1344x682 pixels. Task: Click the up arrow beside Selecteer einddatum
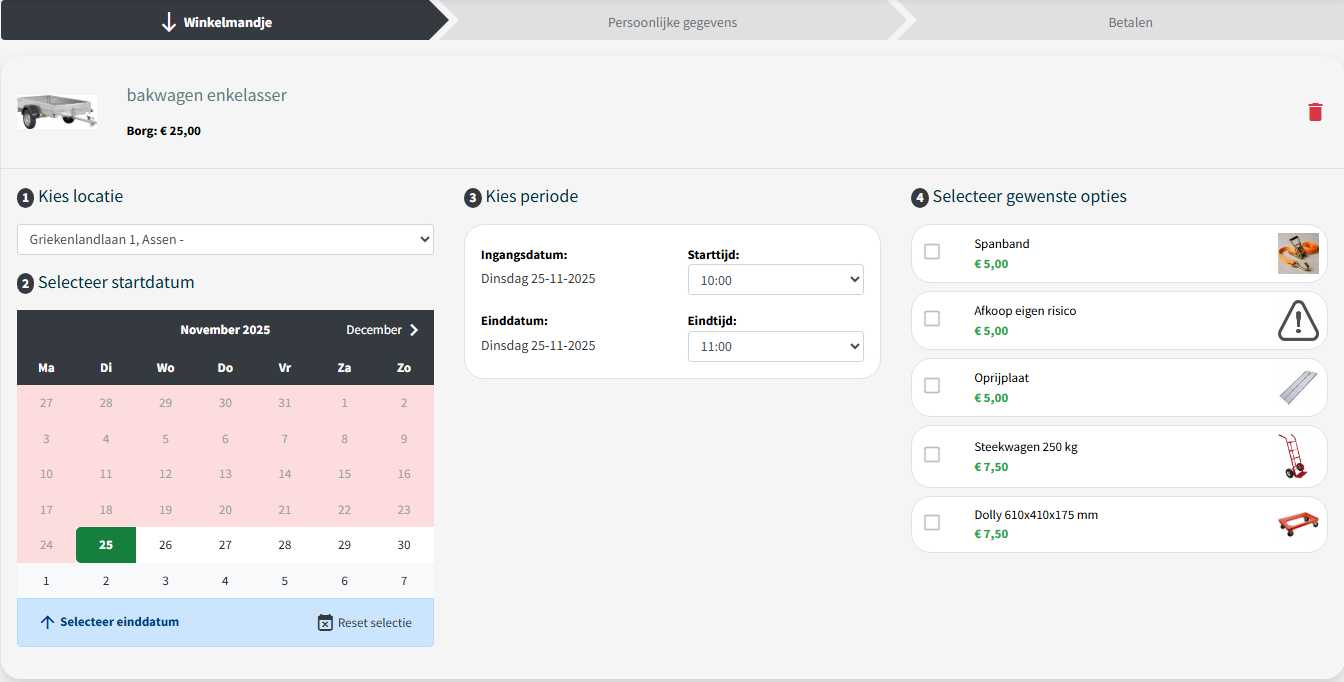(47, 622)
